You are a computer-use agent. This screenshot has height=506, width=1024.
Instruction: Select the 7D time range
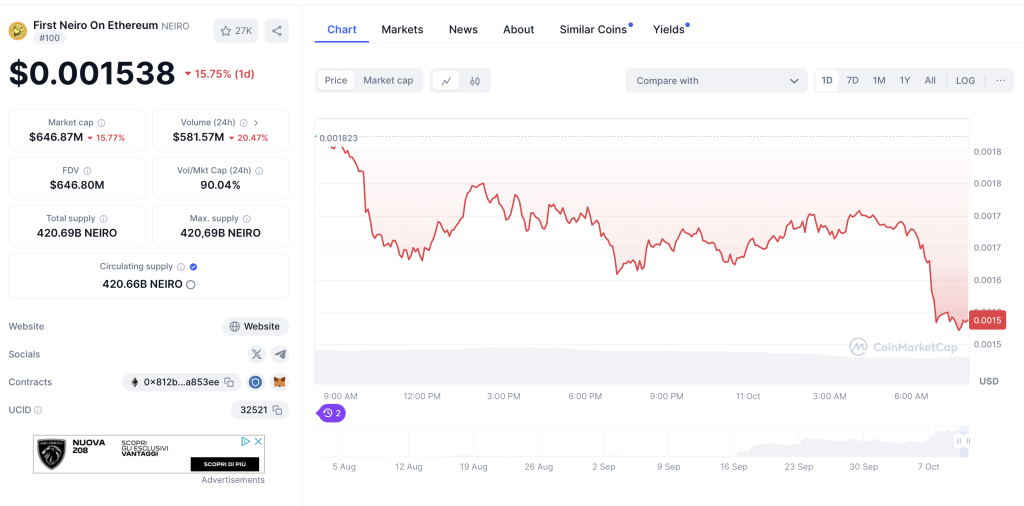[852, 80]
